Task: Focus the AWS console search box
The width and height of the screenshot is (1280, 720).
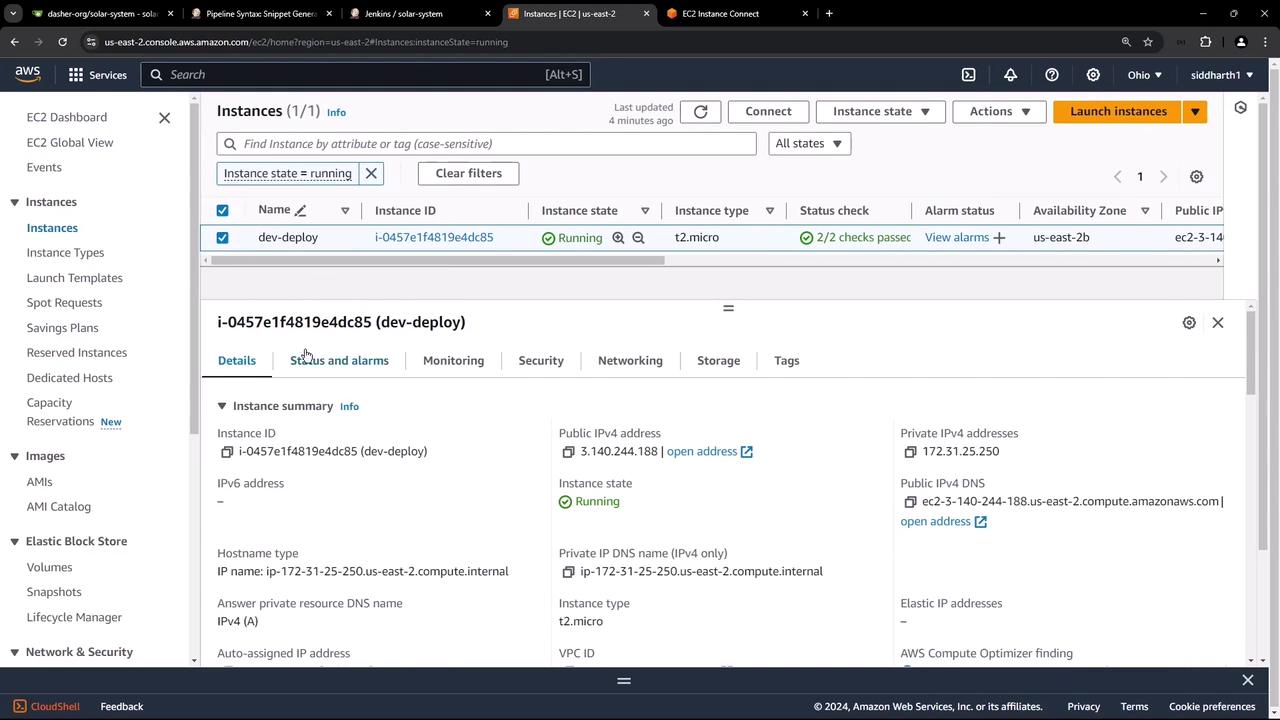Action: pyautogui.click(x=366, y=75)
